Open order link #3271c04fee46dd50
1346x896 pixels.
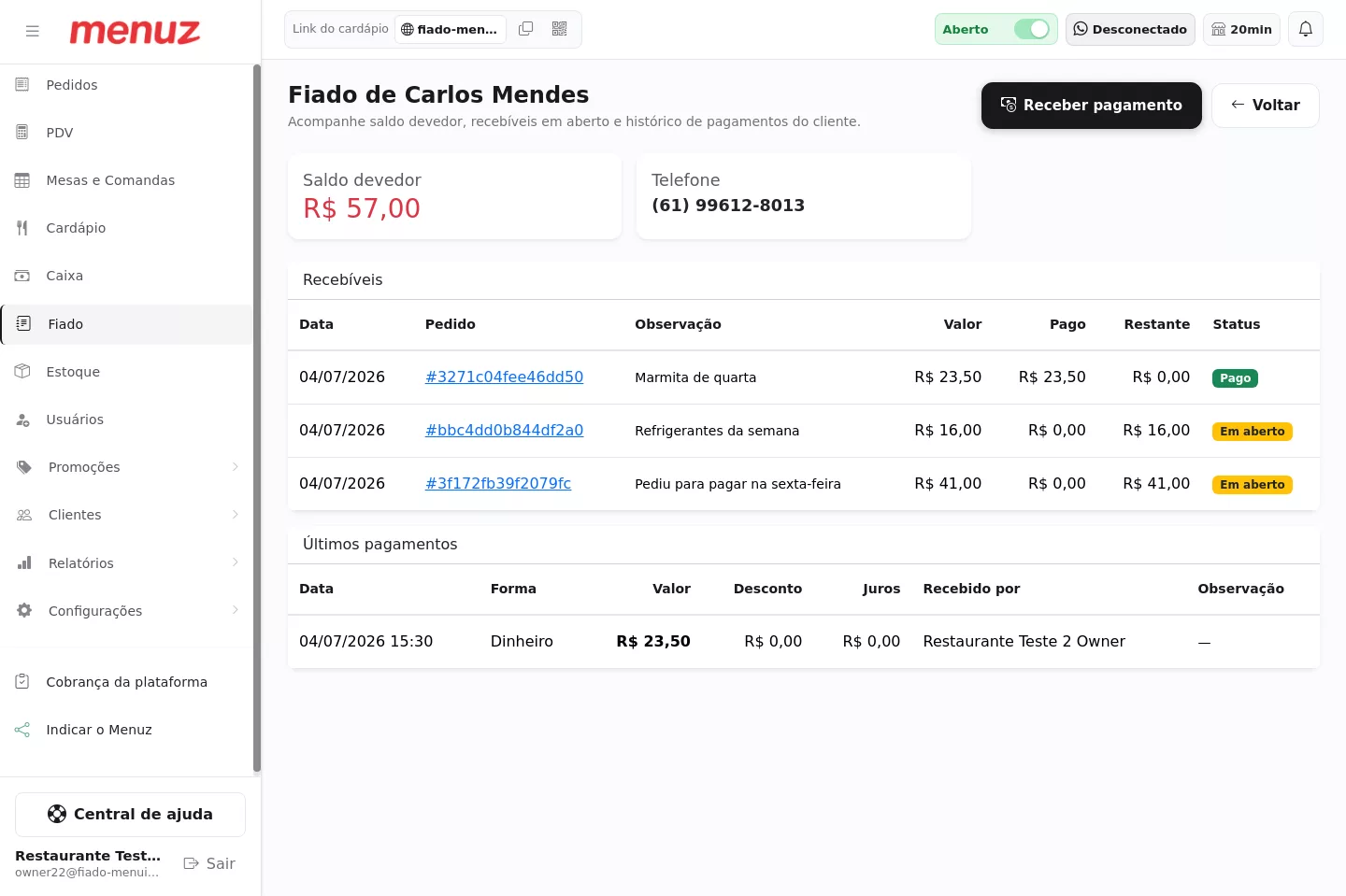[x=504, y=377]
